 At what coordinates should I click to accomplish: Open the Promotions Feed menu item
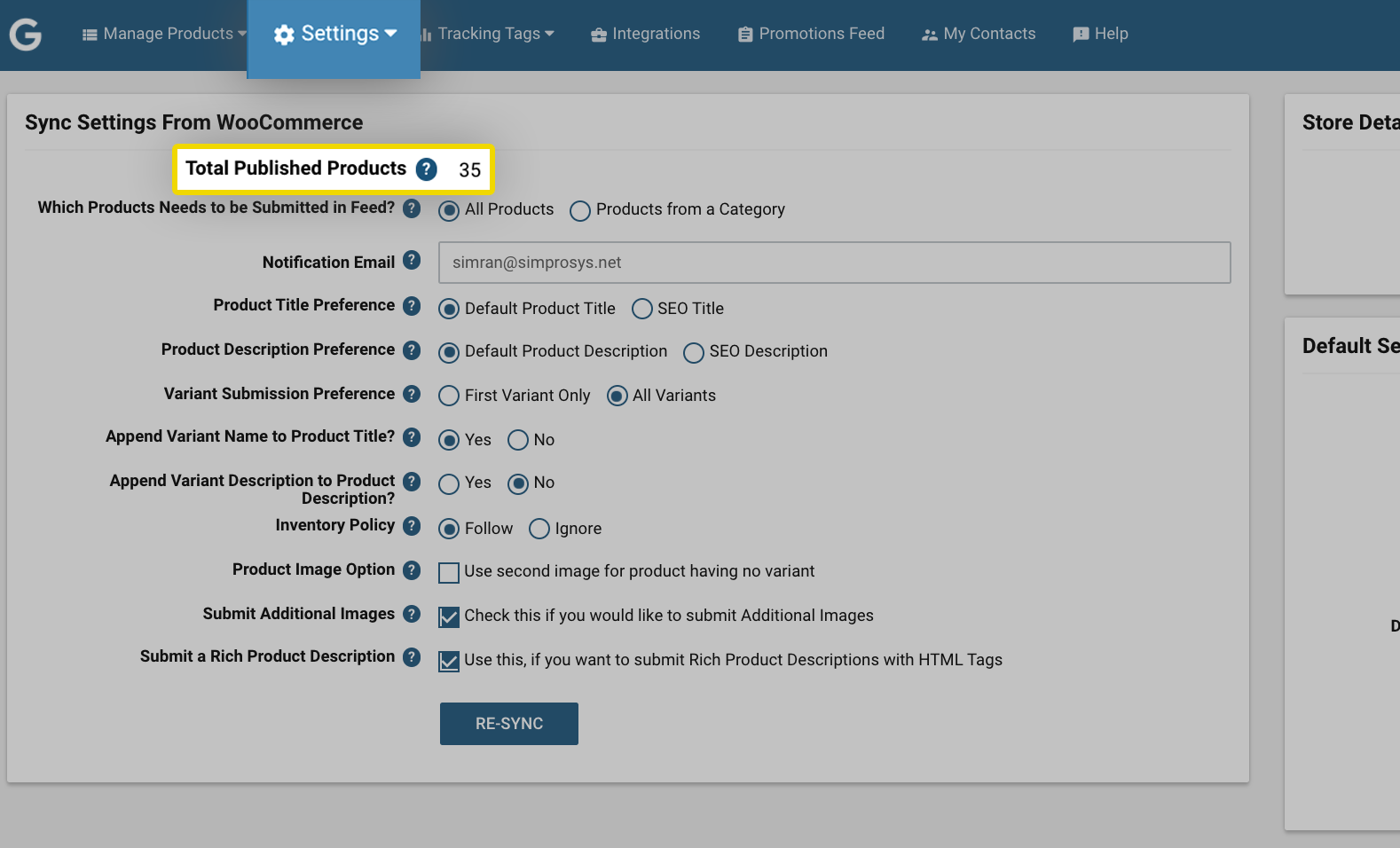pyautogui.click(x=812, y=35)
